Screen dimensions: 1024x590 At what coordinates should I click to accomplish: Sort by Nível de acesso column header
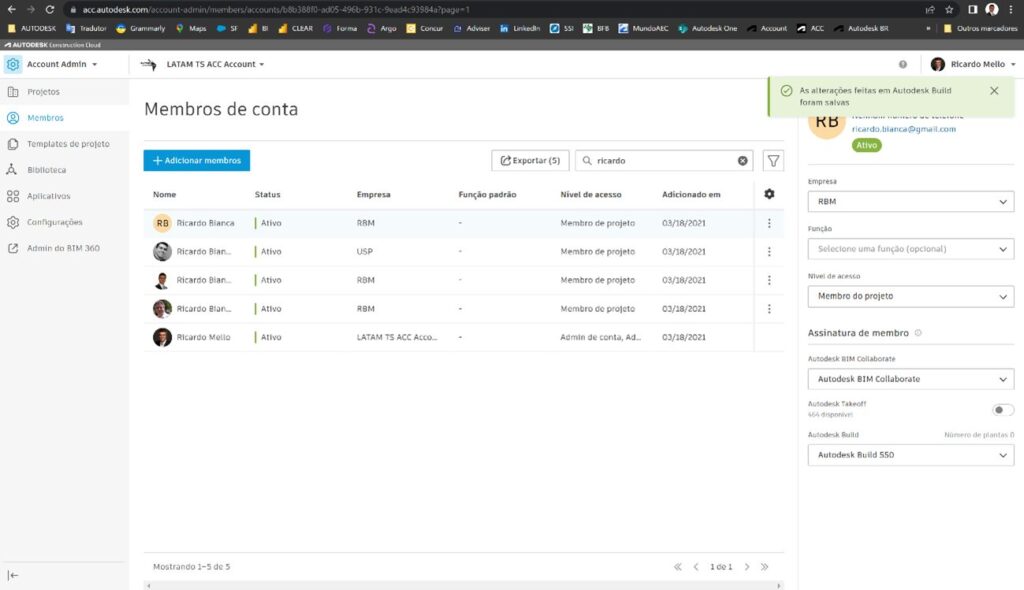tap(590, 195)
